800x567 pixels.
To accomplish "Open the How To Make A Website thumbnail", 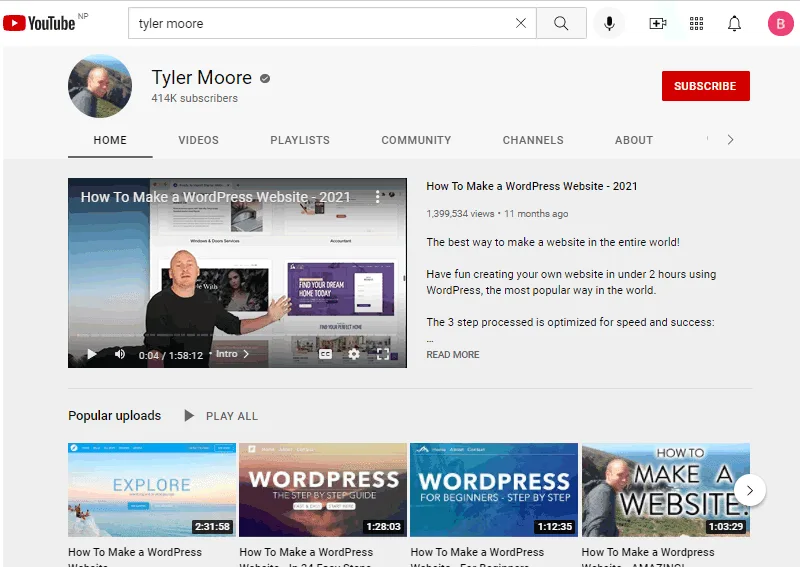I will tap(665, 490).
